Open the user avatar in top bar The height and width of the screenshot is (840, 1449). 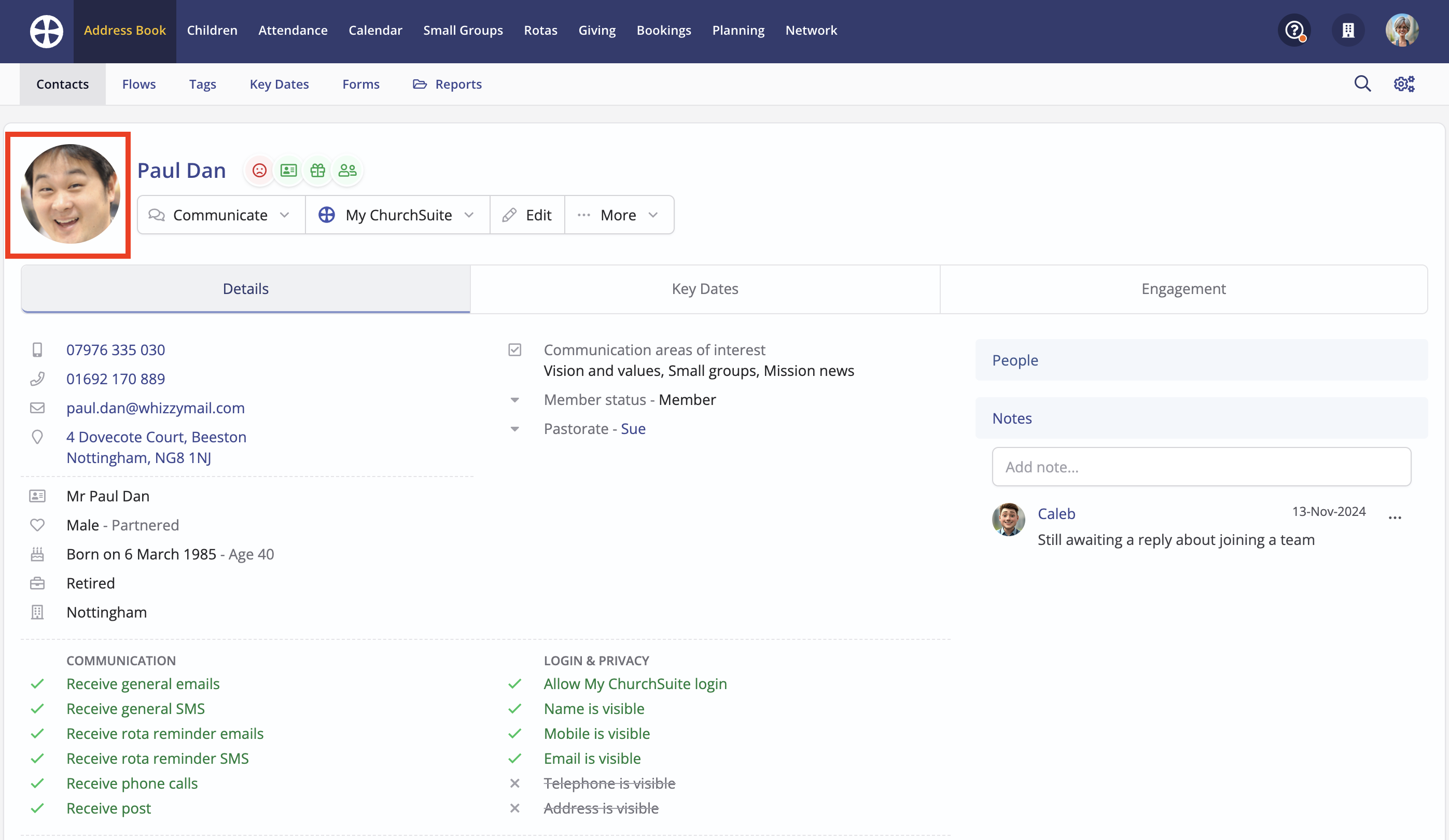1402,31
